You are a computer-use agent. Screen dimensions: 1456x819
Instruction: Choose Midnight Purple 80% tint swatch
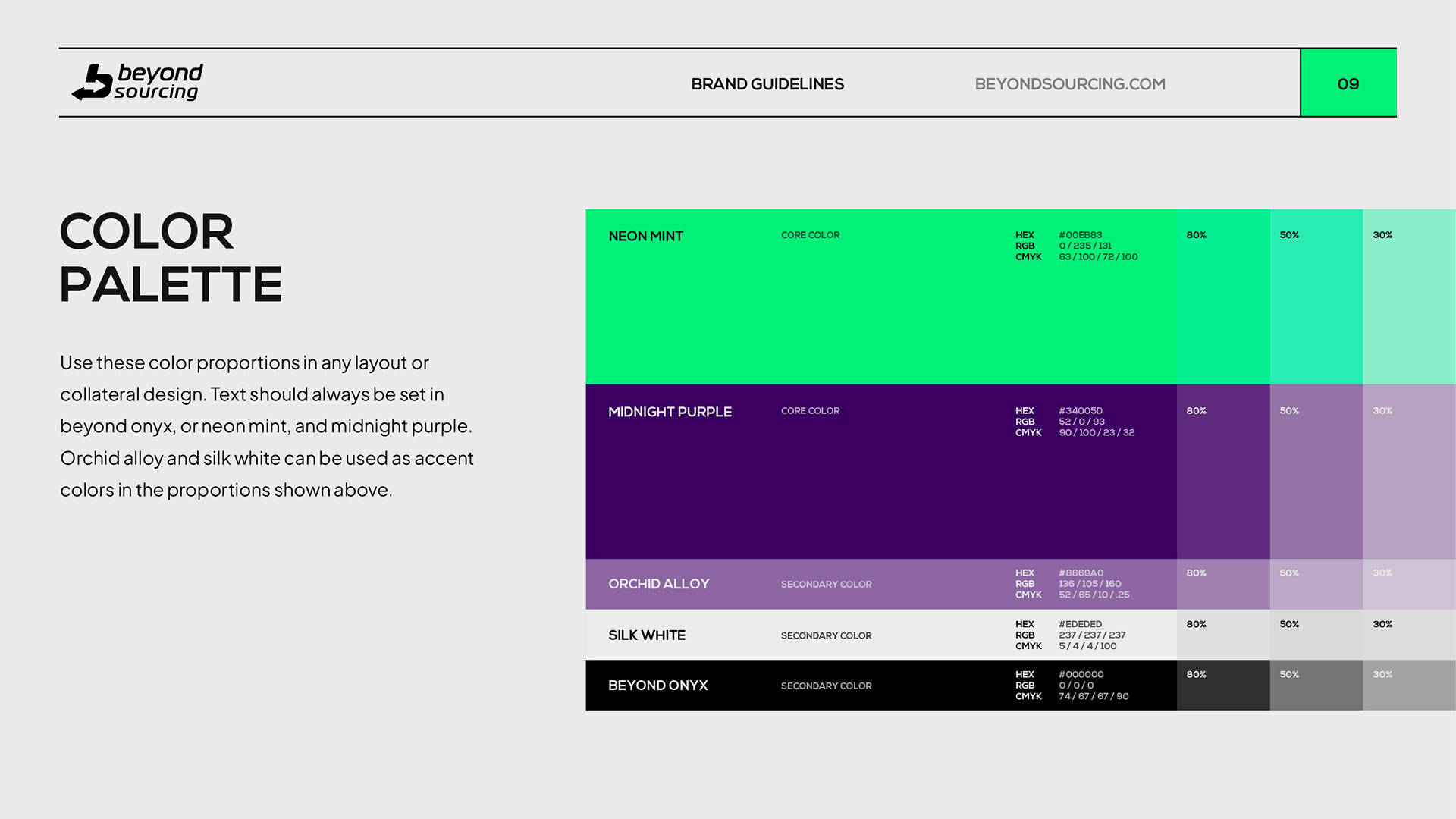click(1222, 478)
